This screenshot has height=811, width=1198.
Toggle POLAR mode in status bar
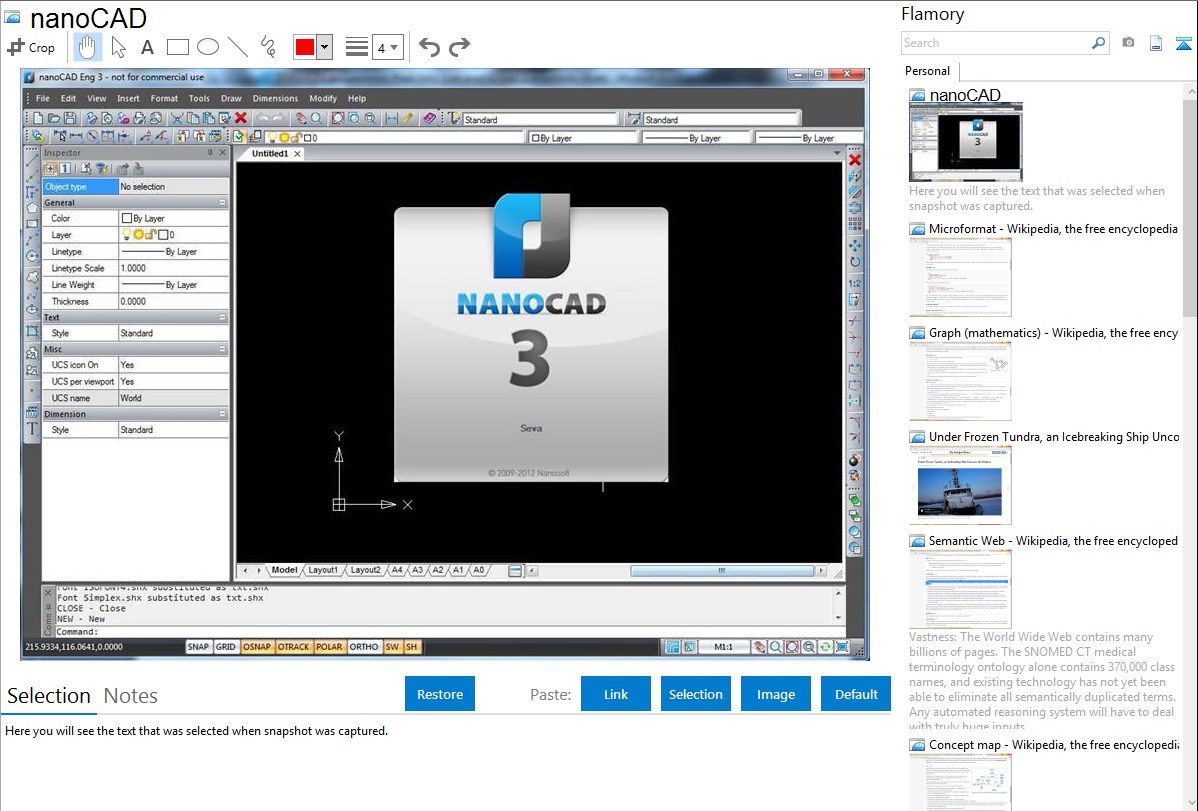tap(329, 647)
